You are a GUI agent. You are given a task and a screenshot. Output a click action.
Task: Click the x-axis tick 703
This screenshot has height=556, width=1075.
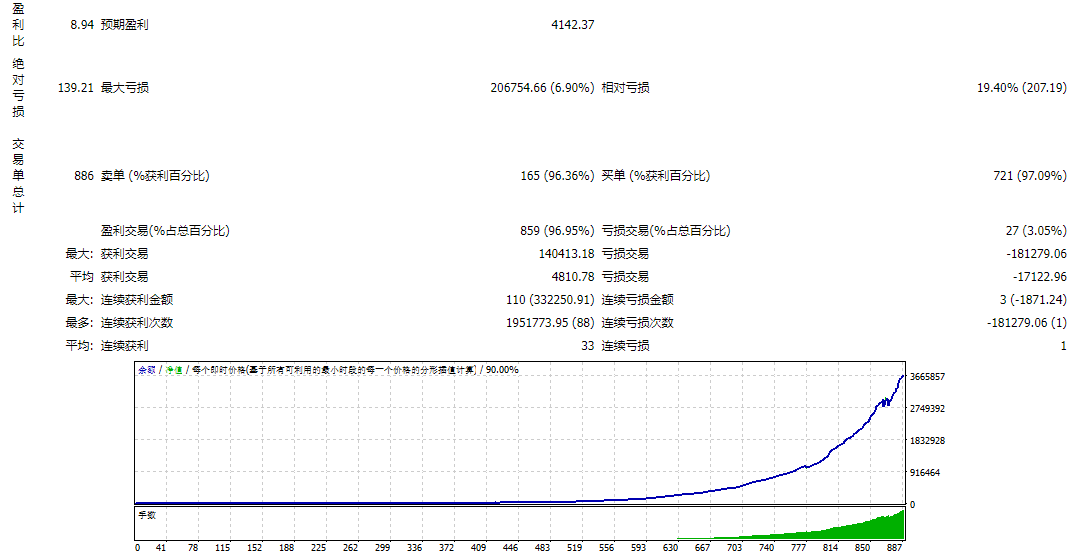pos(734,548)
